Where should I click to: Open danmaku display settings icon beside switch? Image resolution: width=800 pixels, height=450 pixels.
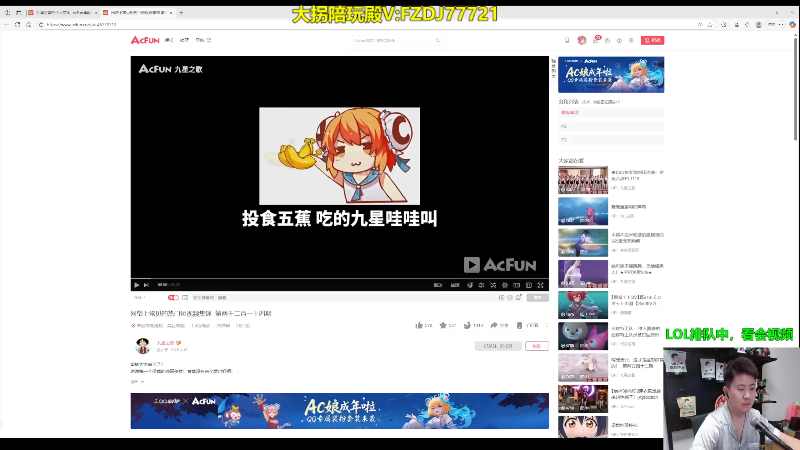[185, 297]
